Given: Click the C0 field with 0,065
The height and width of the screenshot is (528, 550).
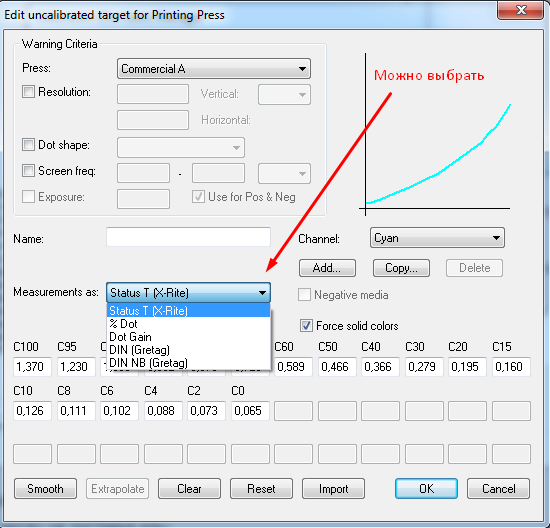Looking at the screenshot, I should (250, 411).
